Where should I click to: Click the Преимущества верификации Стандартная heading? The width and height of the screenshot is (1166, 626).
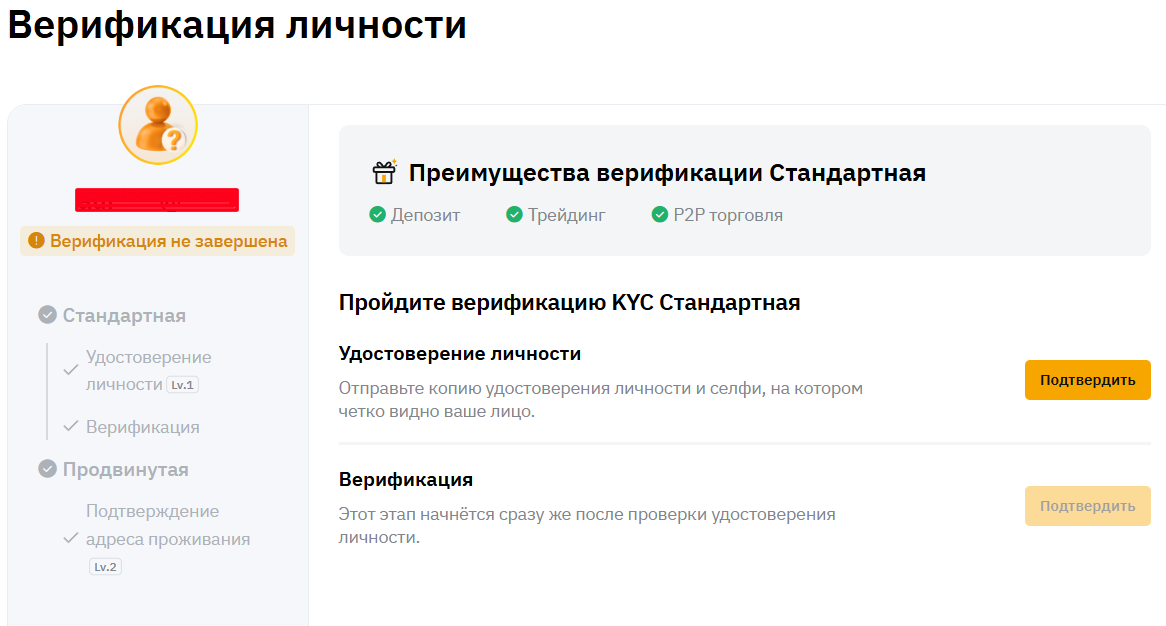point(667,172)
